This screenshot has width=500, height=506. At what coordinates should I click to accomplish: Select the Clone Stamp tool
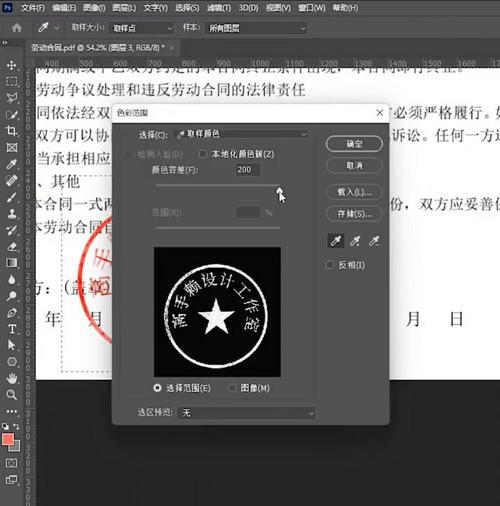click(12, 213)
